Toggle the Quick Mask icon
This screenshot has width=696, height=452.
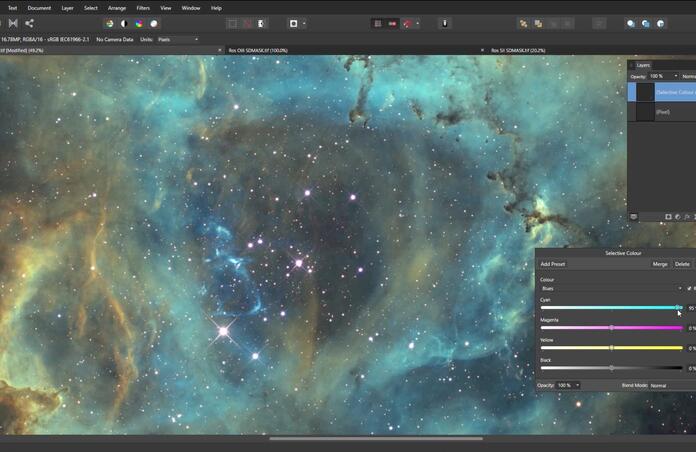[x=293, y=24]
